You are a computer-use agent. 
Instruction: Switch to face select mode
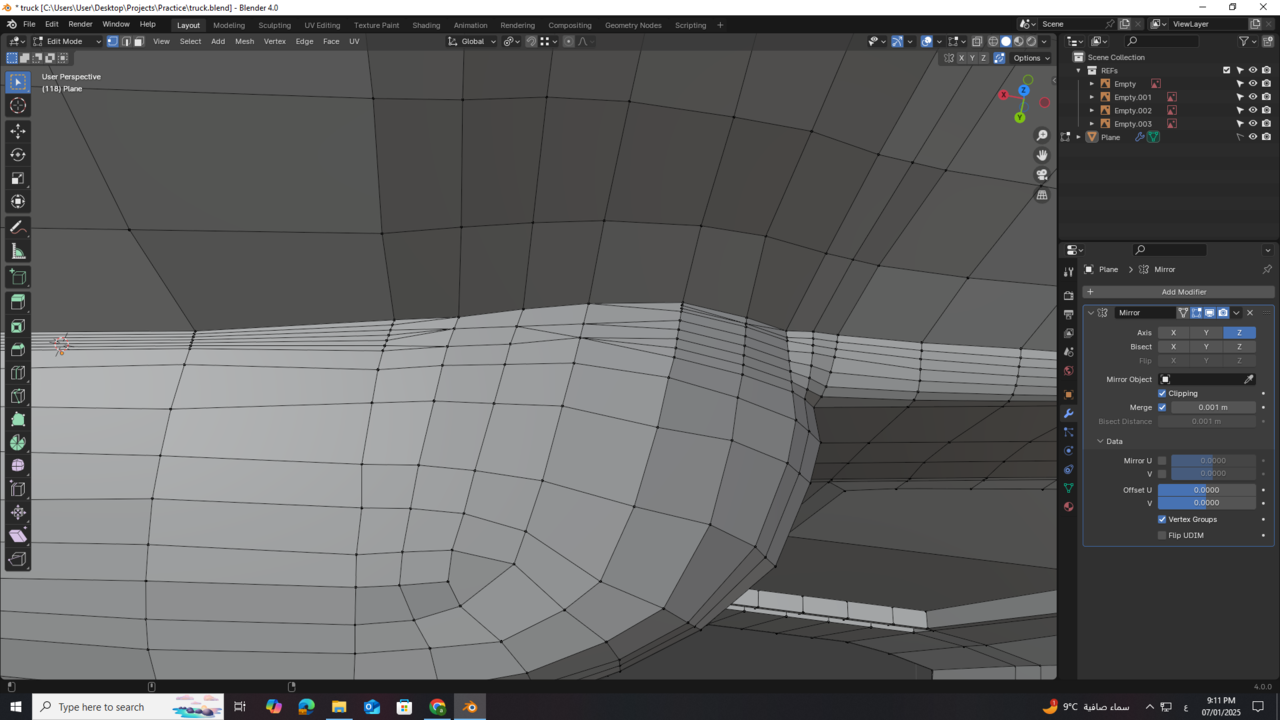[x=139, y=41]
